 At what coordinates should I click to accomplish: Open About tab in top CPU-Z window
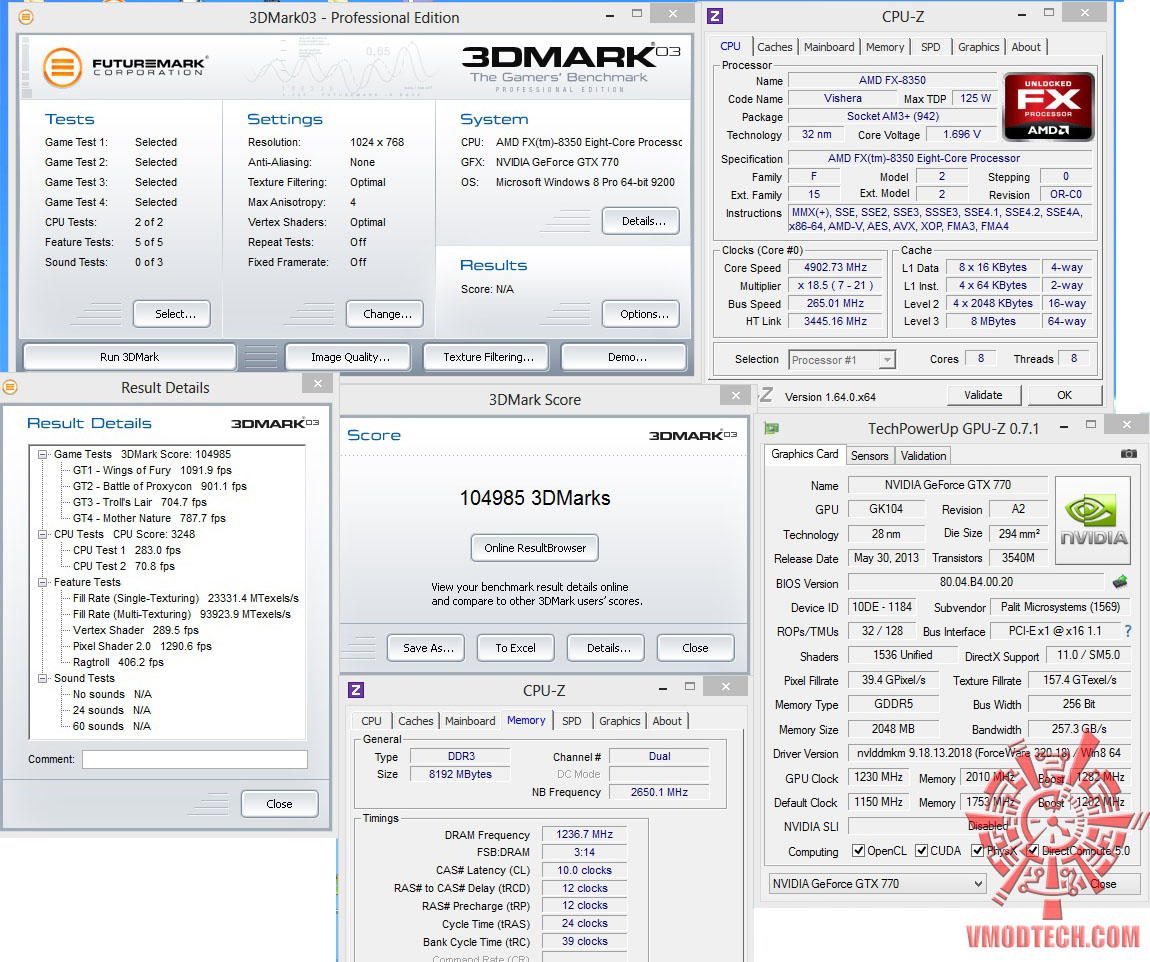1026,47
